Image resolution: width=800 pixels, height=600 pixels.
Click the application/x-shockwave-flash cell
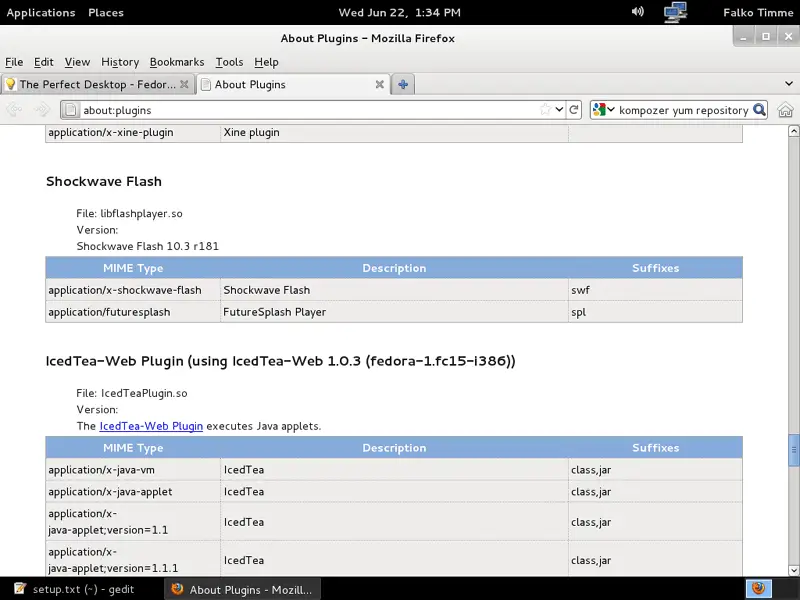pyautogui.click(x=133, y=290)
